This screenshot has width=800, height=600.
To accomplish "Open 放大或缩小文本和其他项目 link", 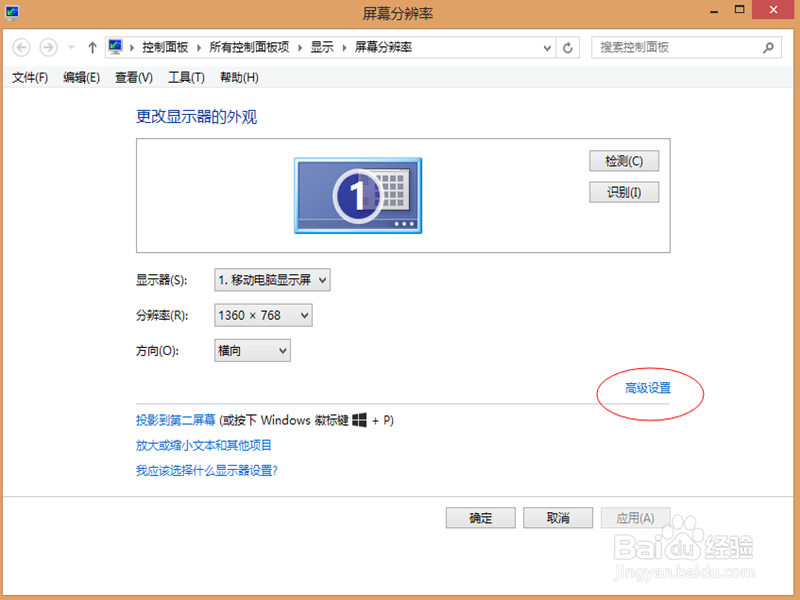I will tap(204, 445).
